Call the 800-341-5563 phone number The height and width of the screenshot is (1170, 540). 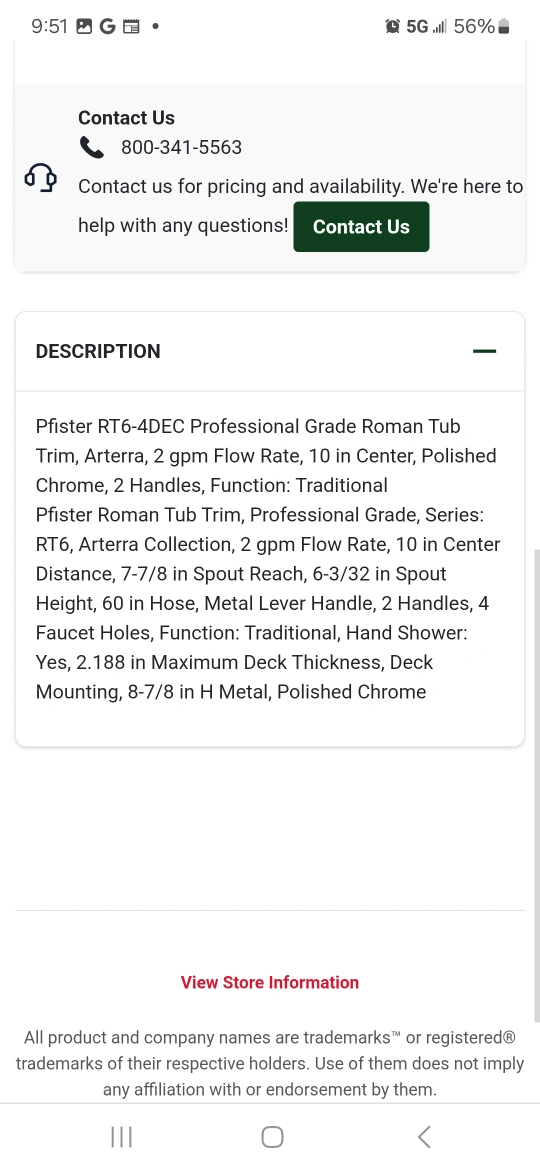(x=181, y=148)
